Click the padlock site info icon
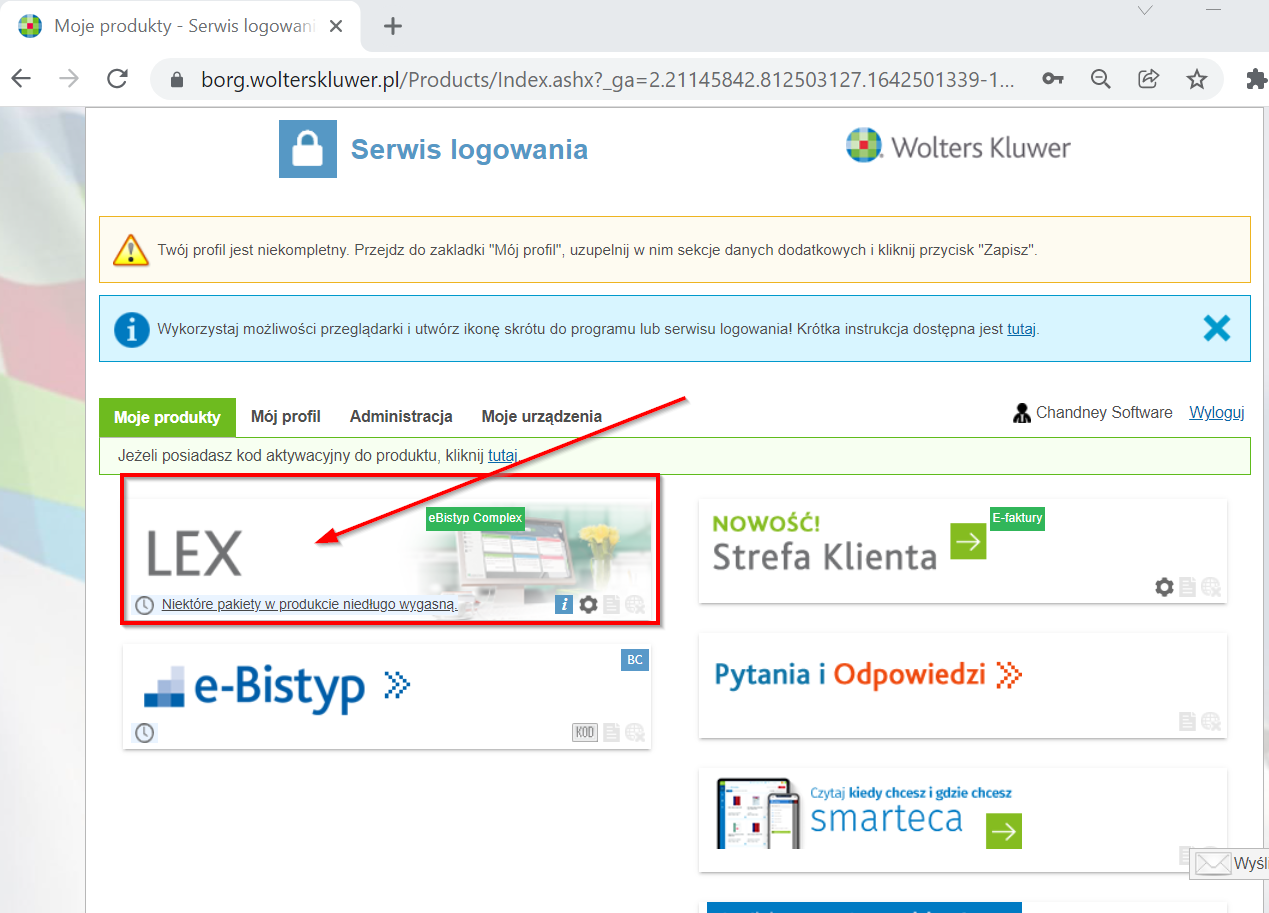1269x913 pixels. coord(178,79)
